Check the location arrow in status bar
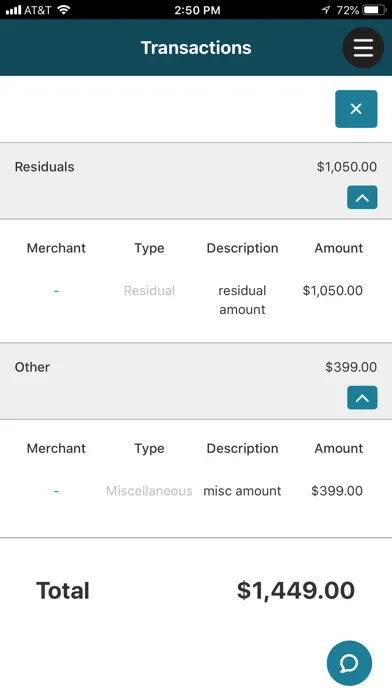Screen dimensions: 392x696 pos(326,10)
